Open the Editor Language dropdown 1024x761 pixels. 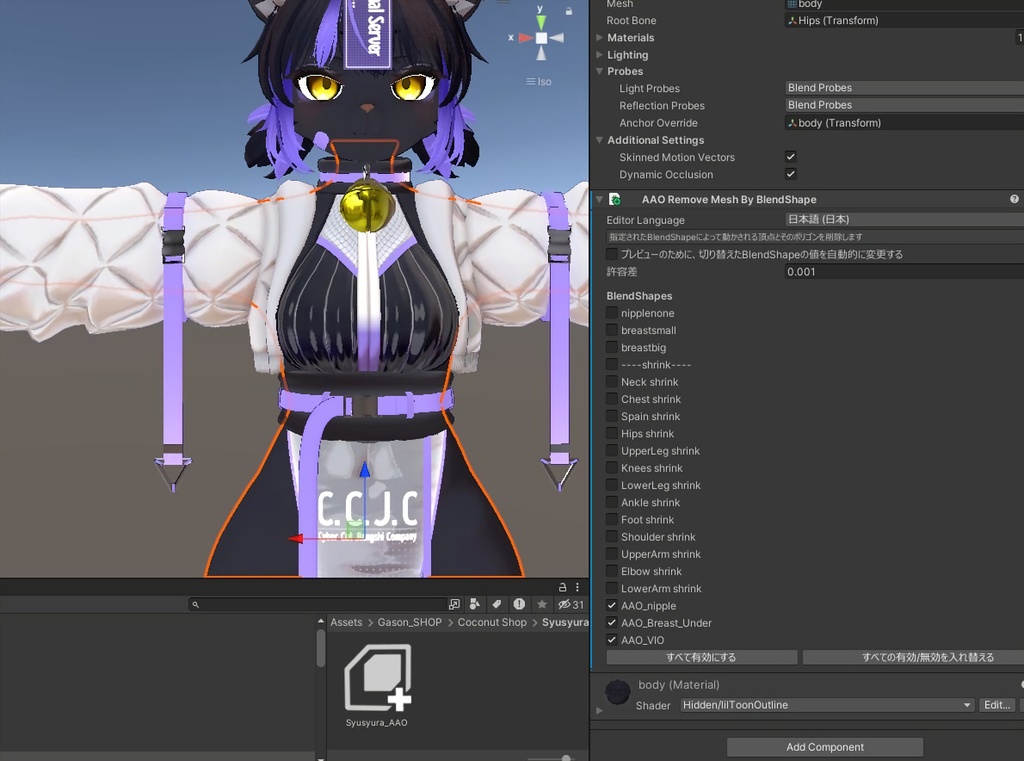pos(904,219)
